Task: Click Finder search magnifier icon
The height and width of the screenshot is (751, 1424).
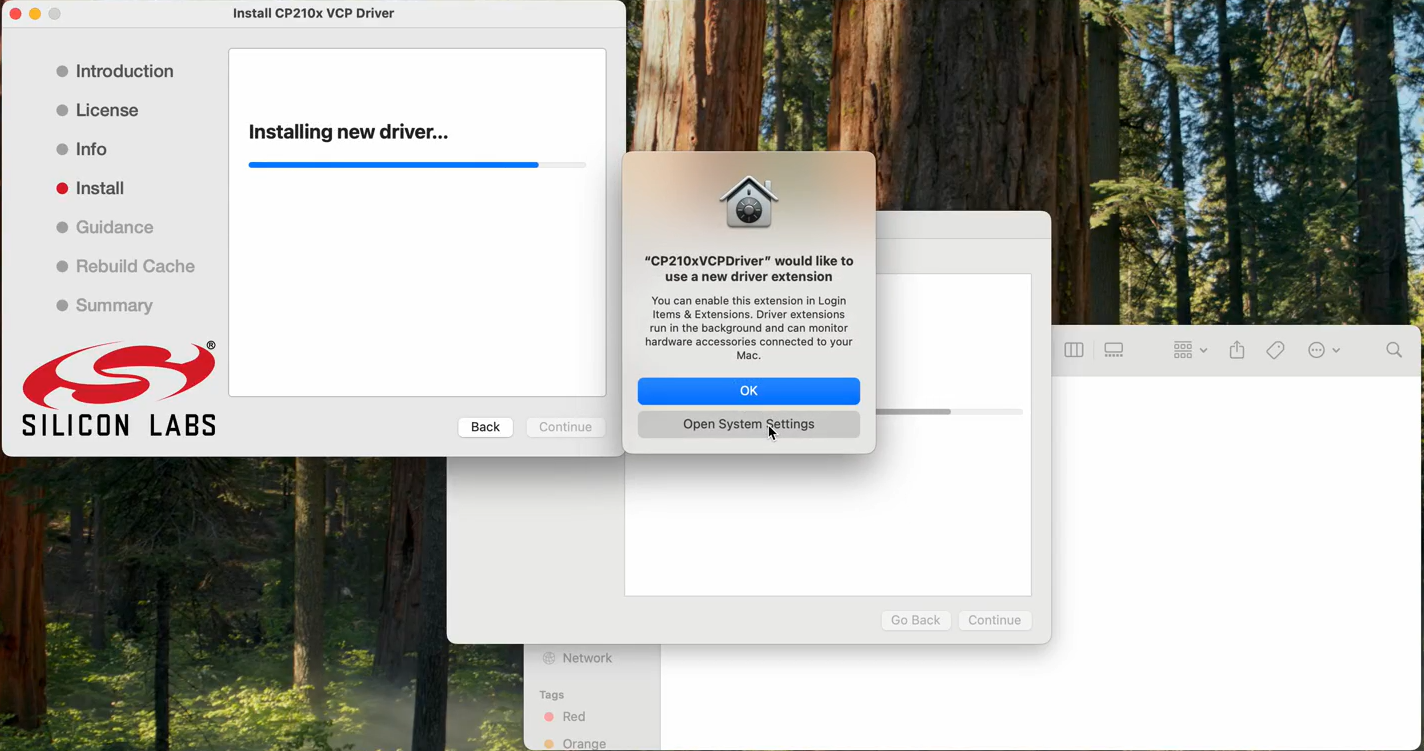Action: coord(1394,351)
